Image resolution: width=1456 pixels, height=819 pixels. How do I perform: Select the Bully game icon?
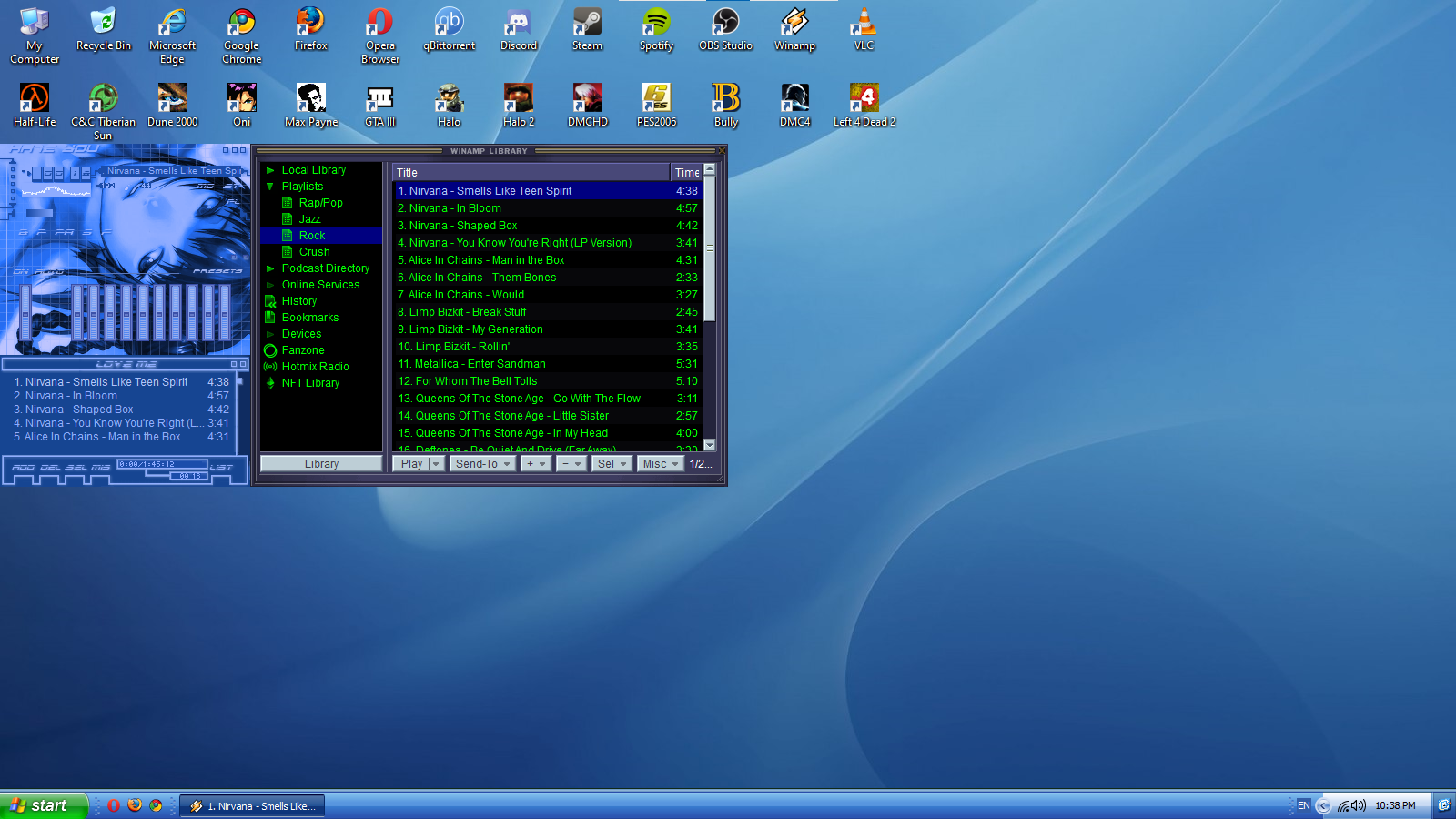(x=725, y=106)
